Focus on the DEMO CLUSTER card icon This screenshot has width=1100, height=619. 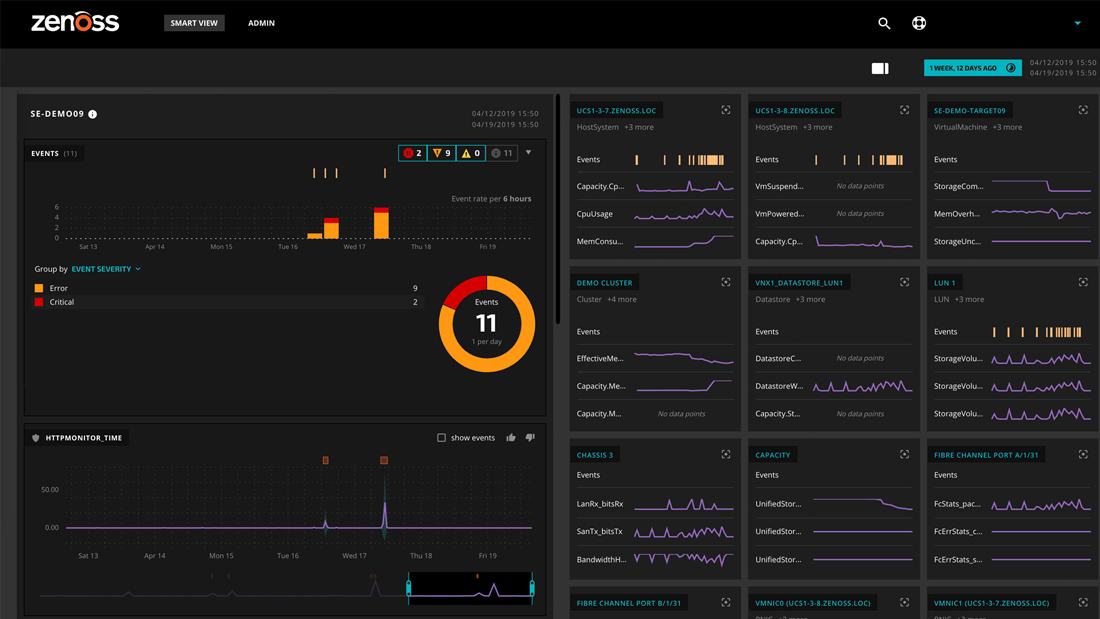[x=726, y=282]
